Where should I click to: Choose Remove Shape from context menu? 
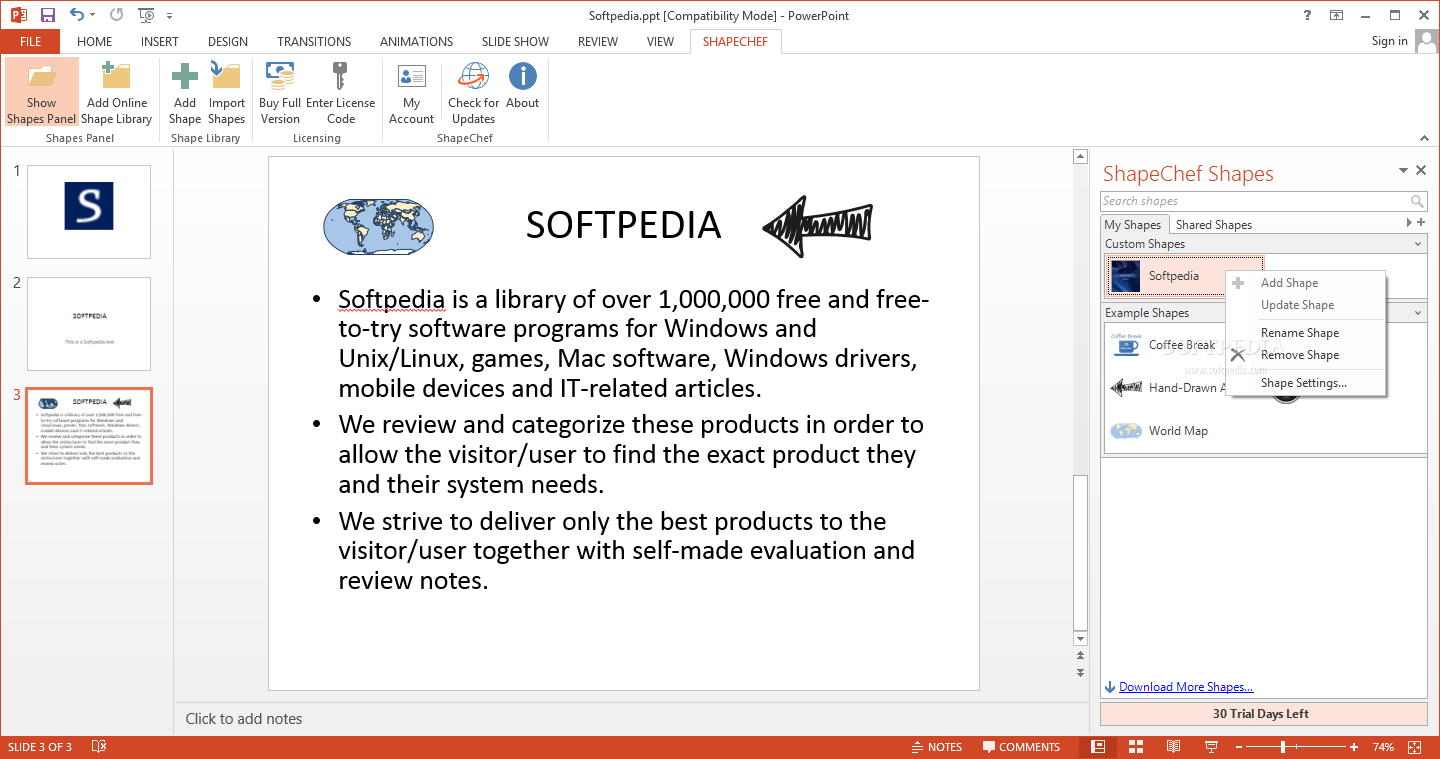1299,355
